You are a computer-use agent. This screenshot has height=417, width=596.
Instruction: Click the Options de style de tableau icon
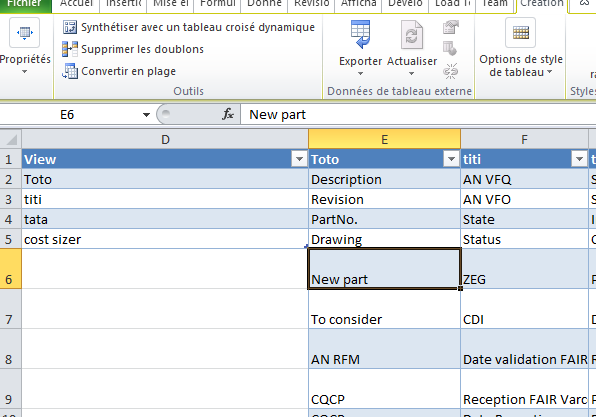tap(521, 33)
